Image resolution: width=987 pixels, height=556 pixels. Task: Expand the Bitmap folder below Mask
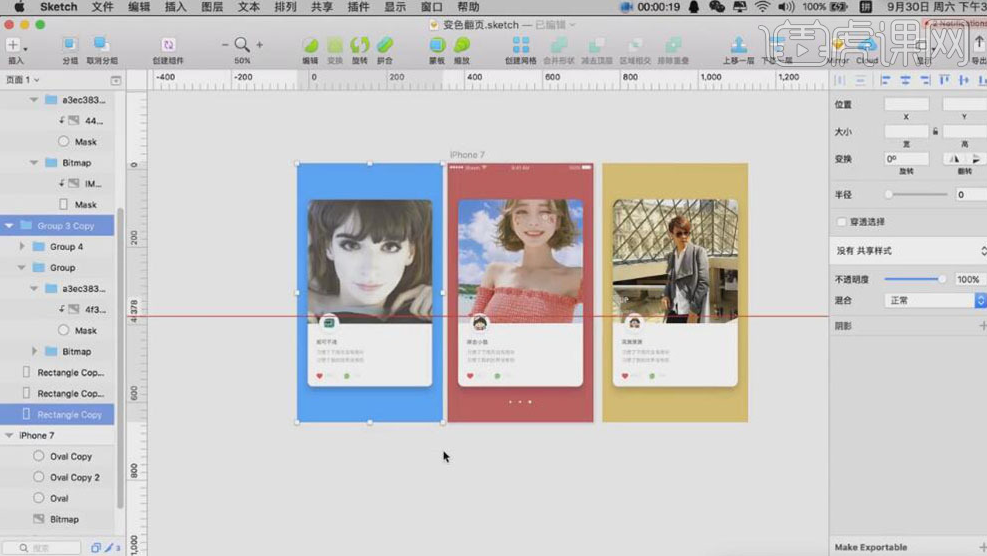click(34, 351)
